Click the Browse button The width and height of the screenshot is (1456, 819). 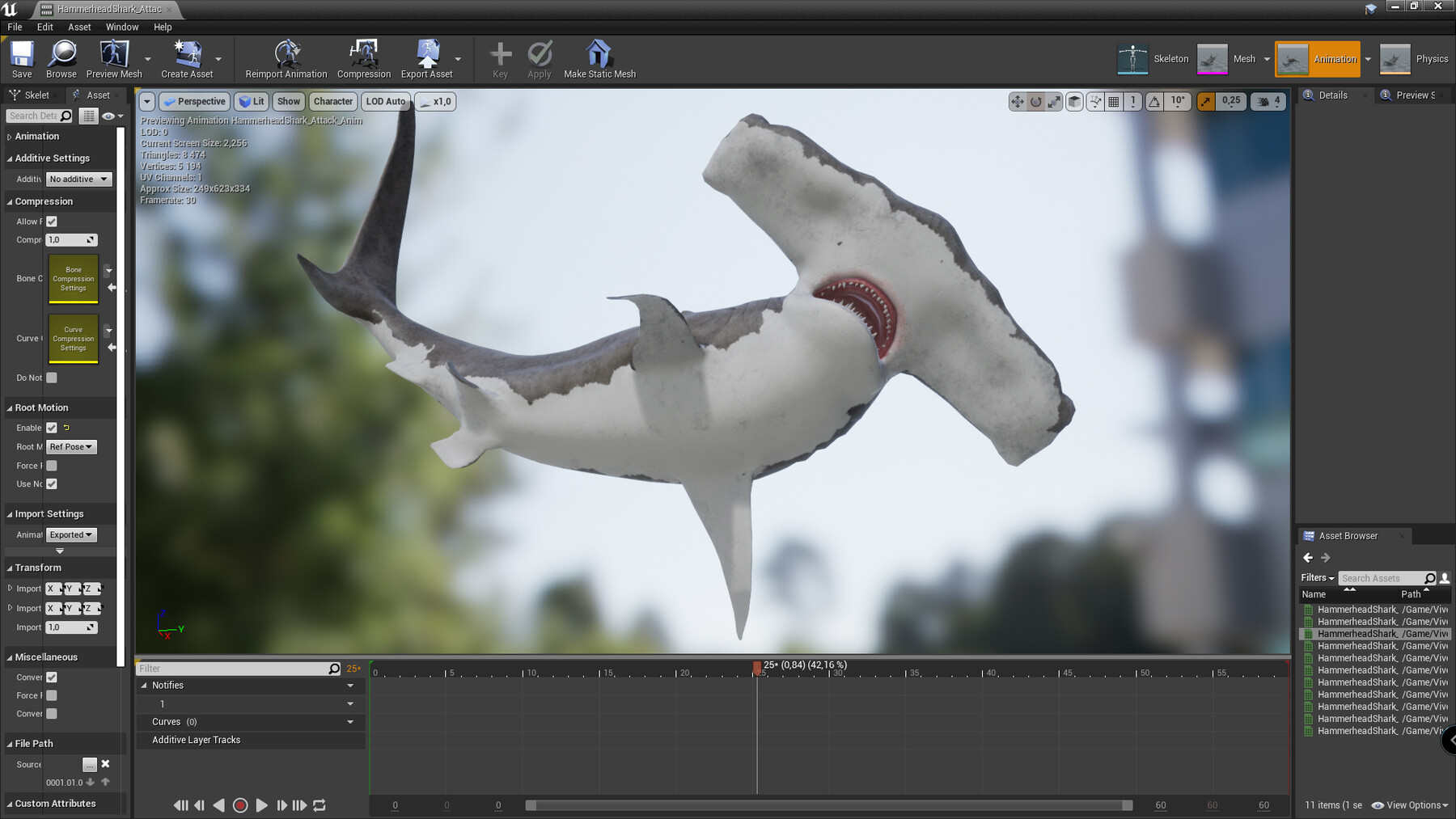pyautogui.click(x=61, y=58)
